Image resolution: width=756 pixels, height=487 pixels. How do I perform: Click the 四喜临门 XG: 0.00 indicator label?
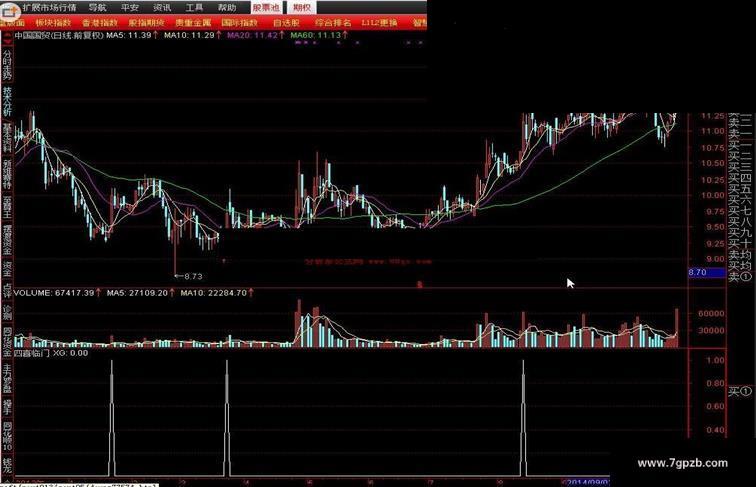coord(51,353)
